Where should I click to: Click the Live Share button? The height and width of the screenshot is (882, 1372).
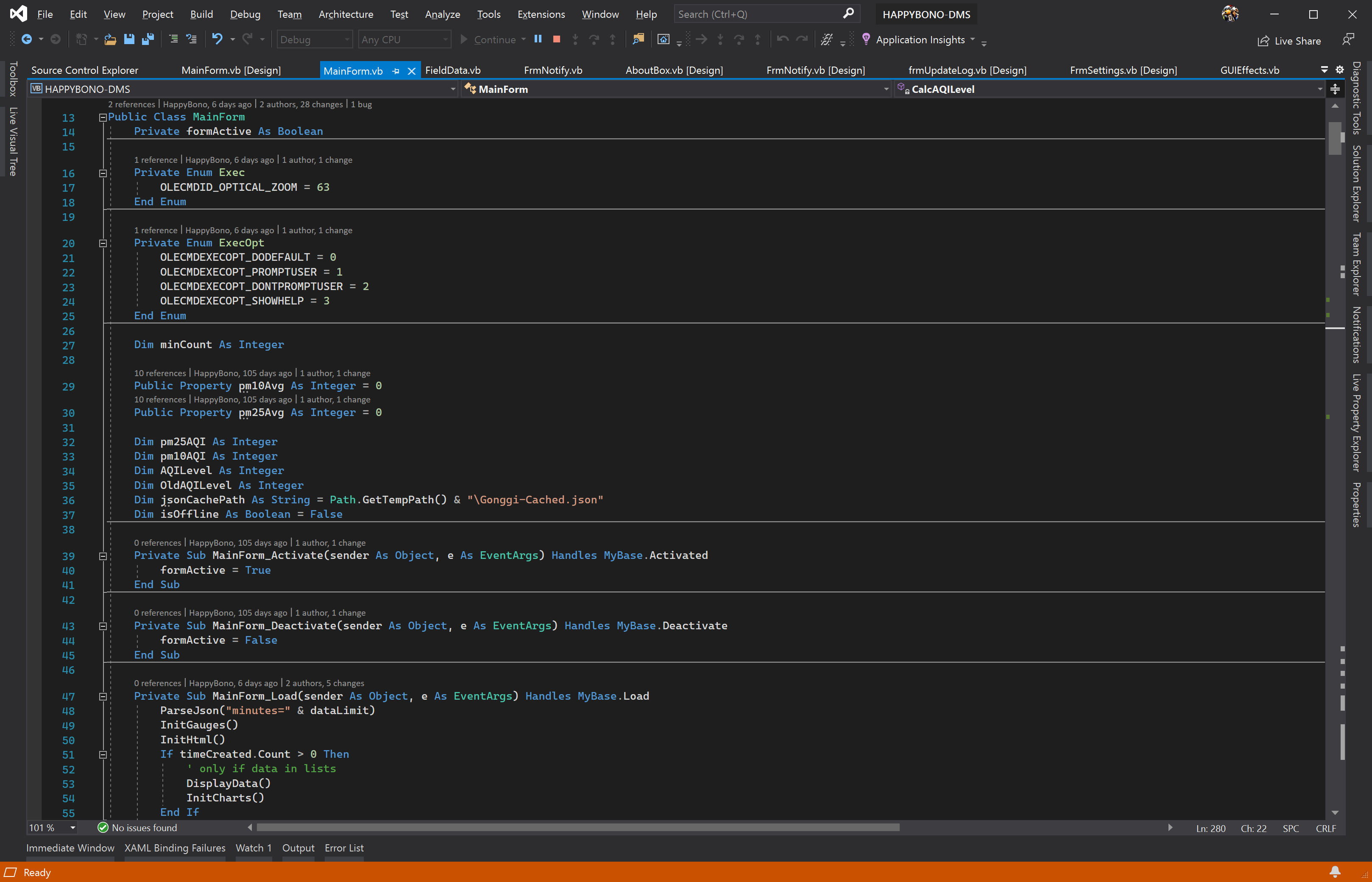(x=1289, y=41)
